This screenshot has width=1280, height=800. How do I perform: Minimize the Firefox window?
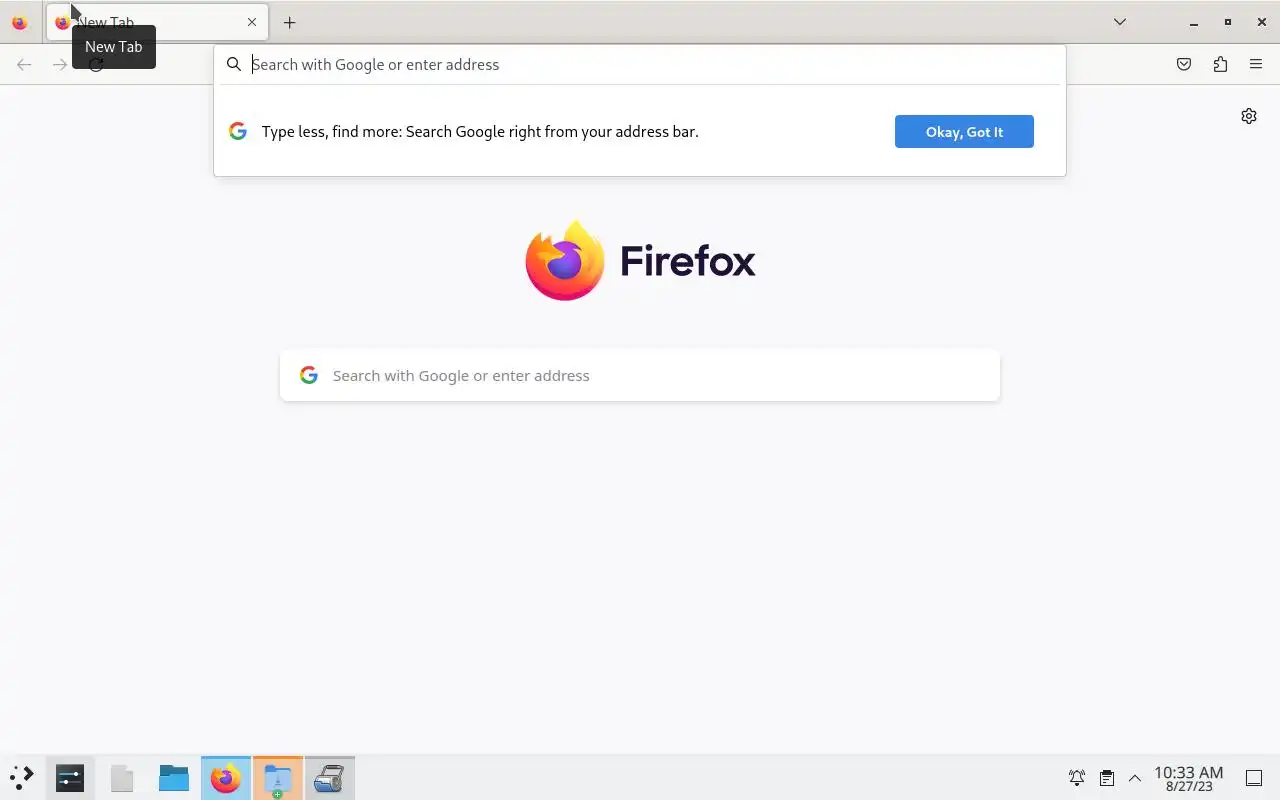pos(1193,22)
